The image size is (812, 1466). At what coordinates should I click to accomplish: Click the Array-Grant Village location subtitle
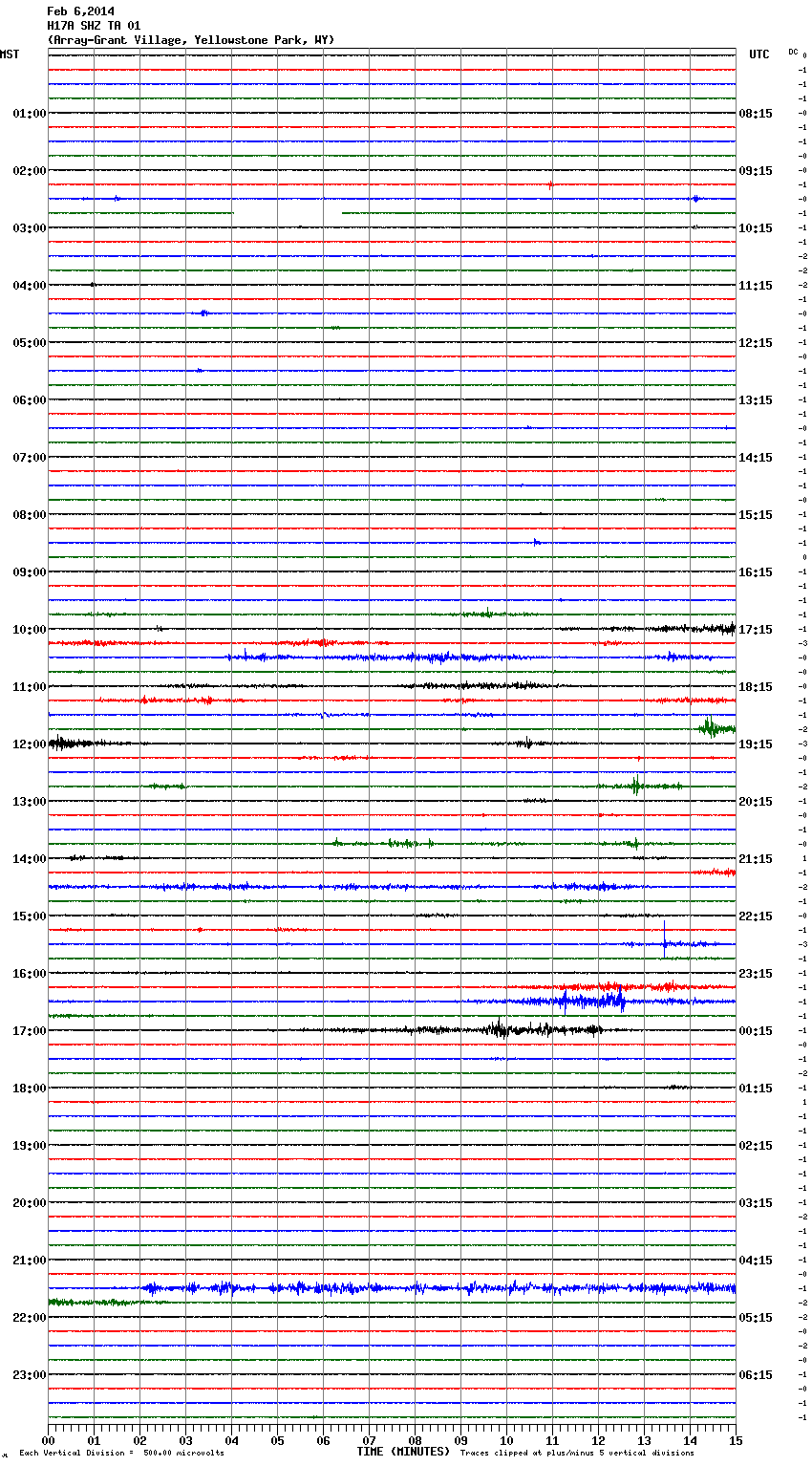191,40
